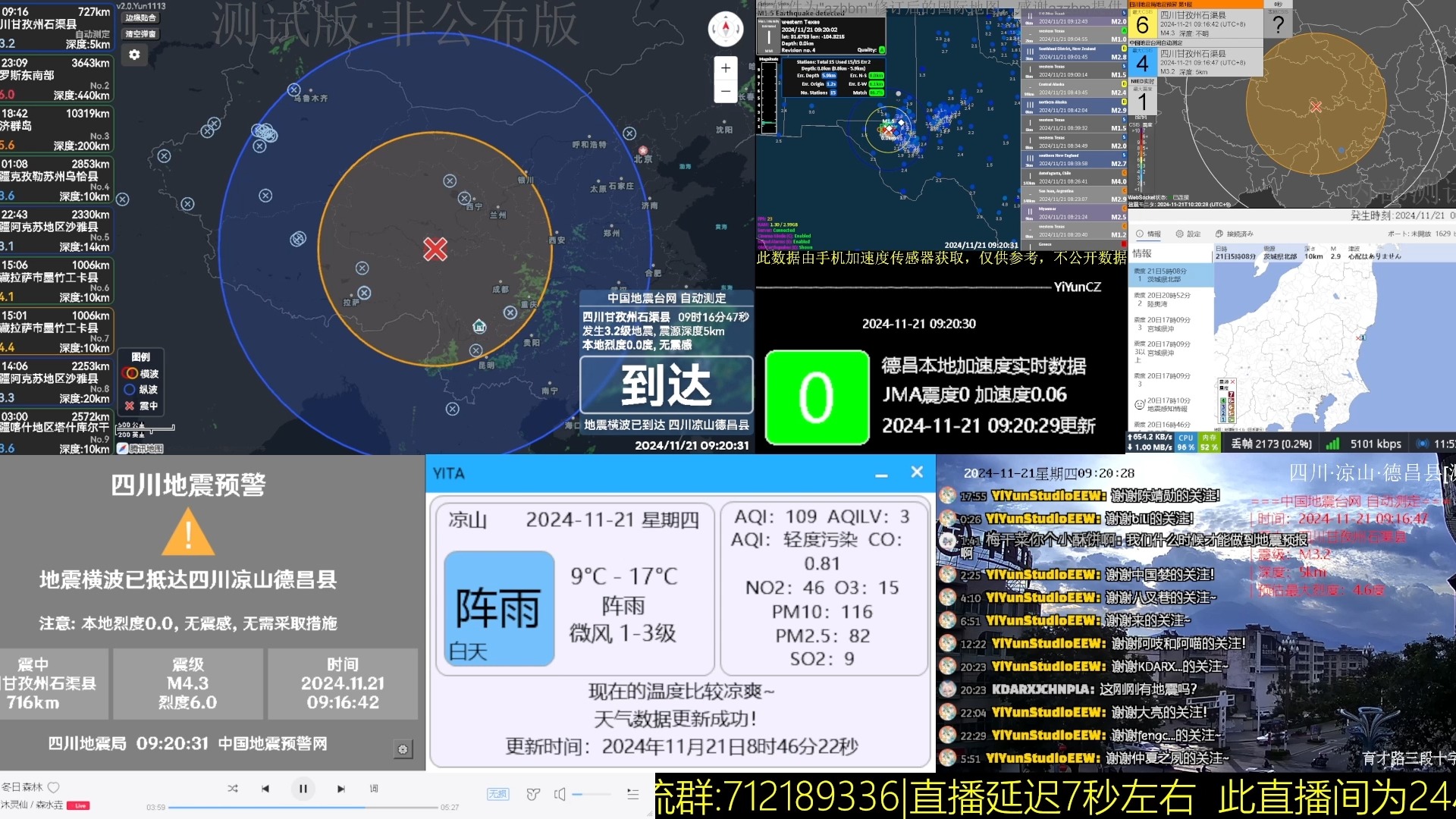Zoom in the map with the plus button
Screen dimensions: 1456x819
[x=726, y=67]
